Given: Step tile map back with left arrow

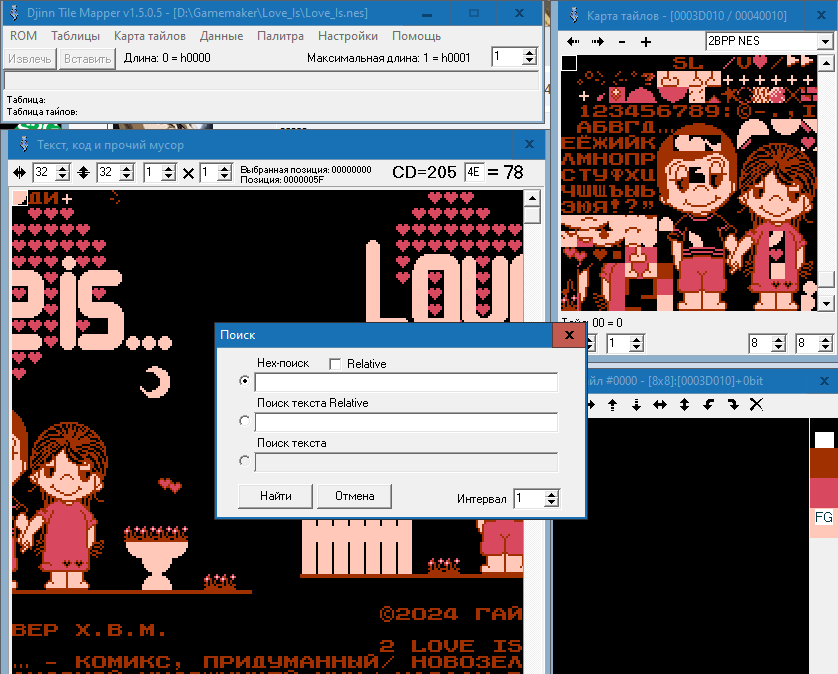Looking at the screenshot, I should [573, 42].
